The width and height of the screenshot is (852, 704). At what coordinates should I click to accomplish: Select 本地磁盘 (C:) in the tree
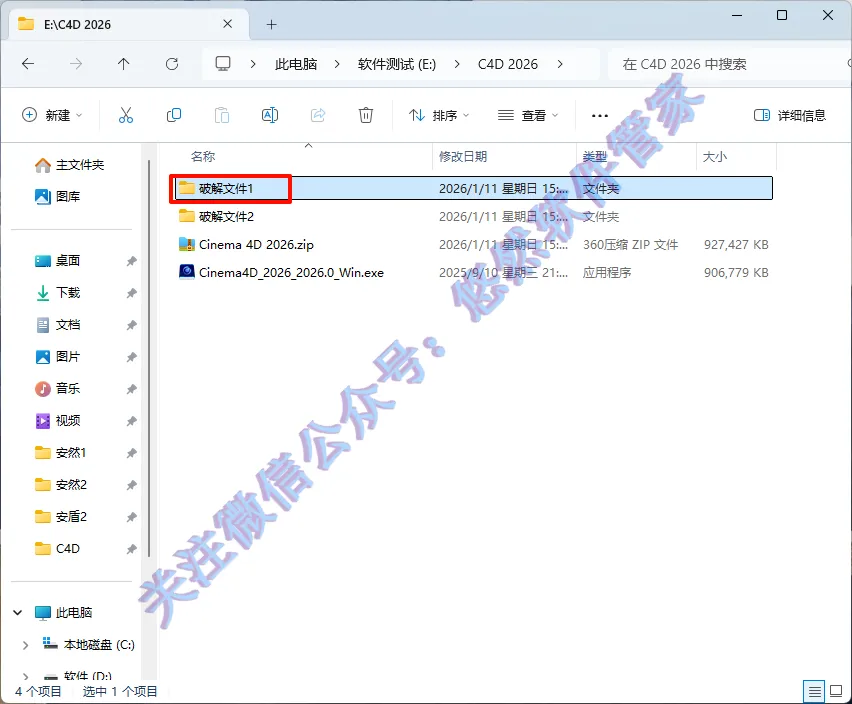point(89,645)
